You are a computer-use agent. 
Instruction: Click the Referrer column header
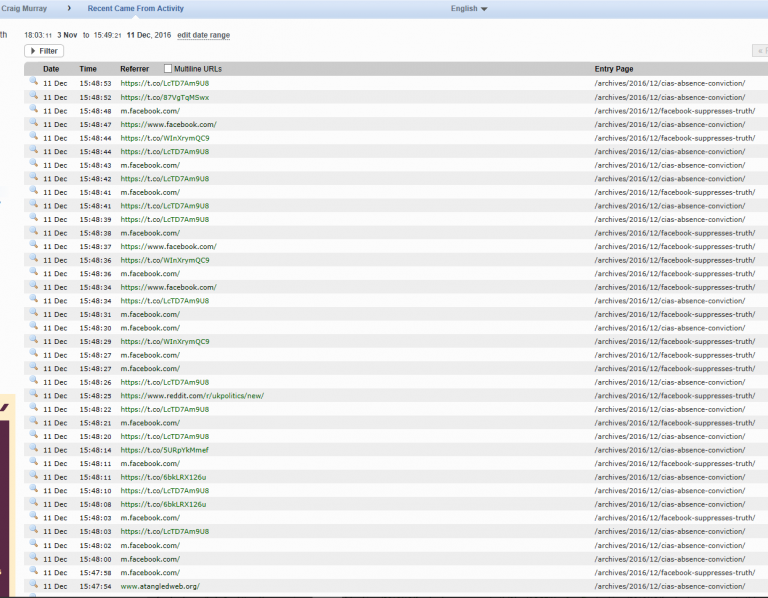(134, 69)
